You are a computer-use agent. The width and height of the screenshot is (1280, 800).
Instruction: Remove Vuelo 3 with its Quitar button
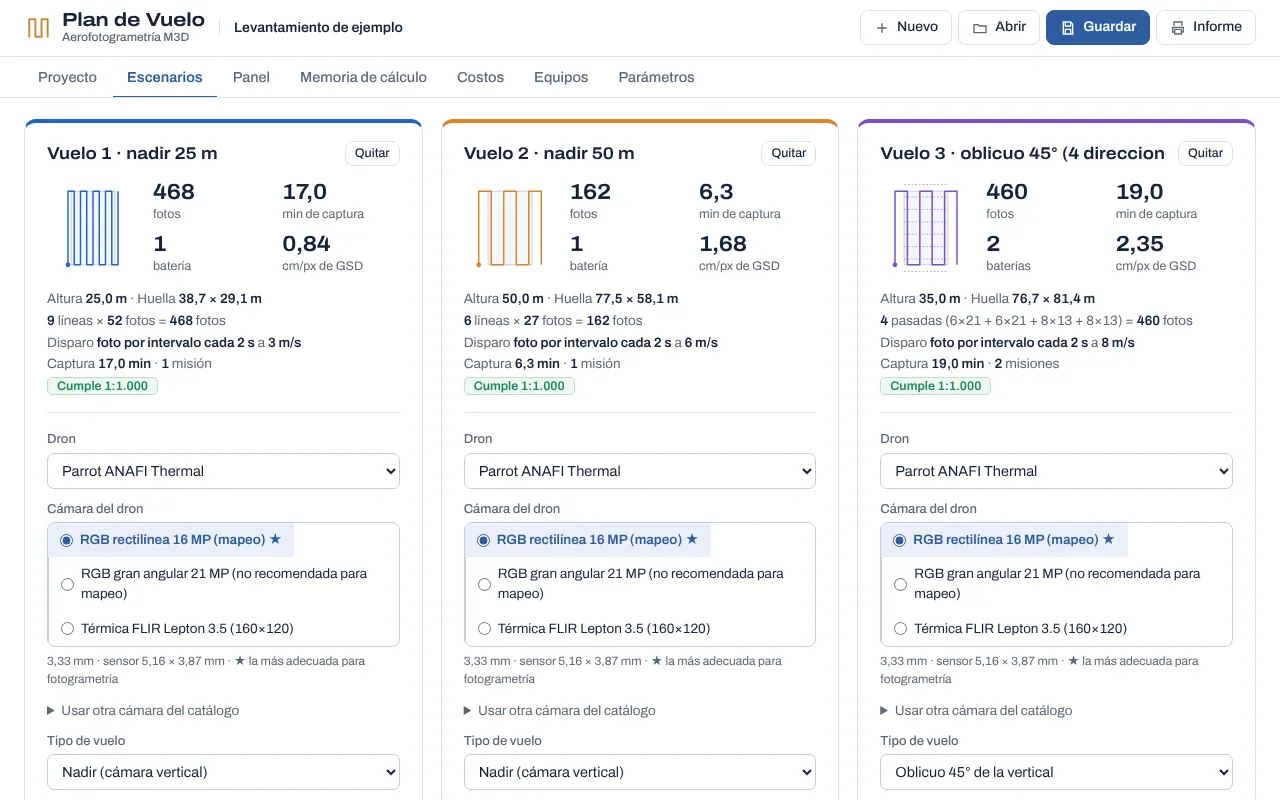click(1205, 153)
